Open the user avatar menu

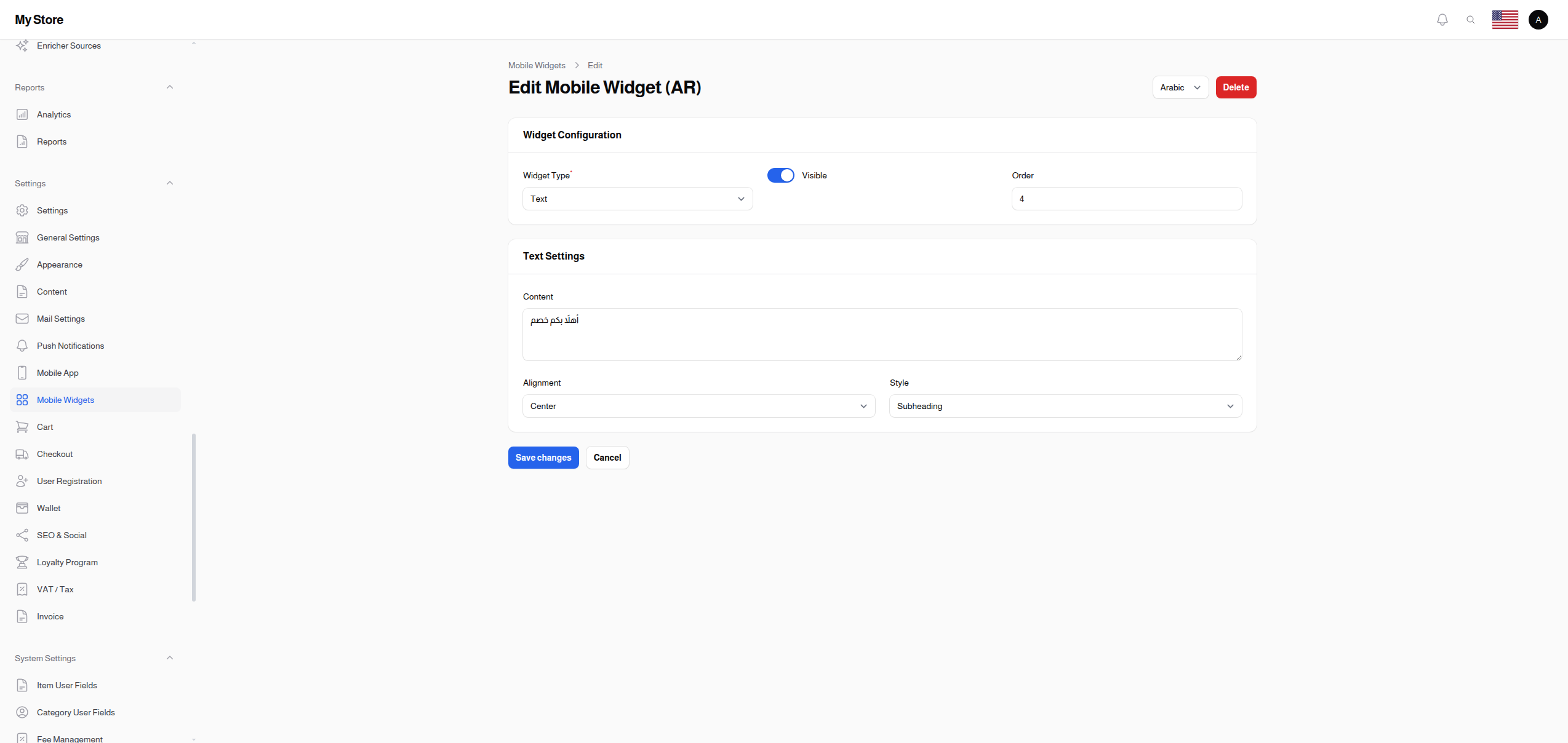pyautogui.click(x=1538, y=20)
